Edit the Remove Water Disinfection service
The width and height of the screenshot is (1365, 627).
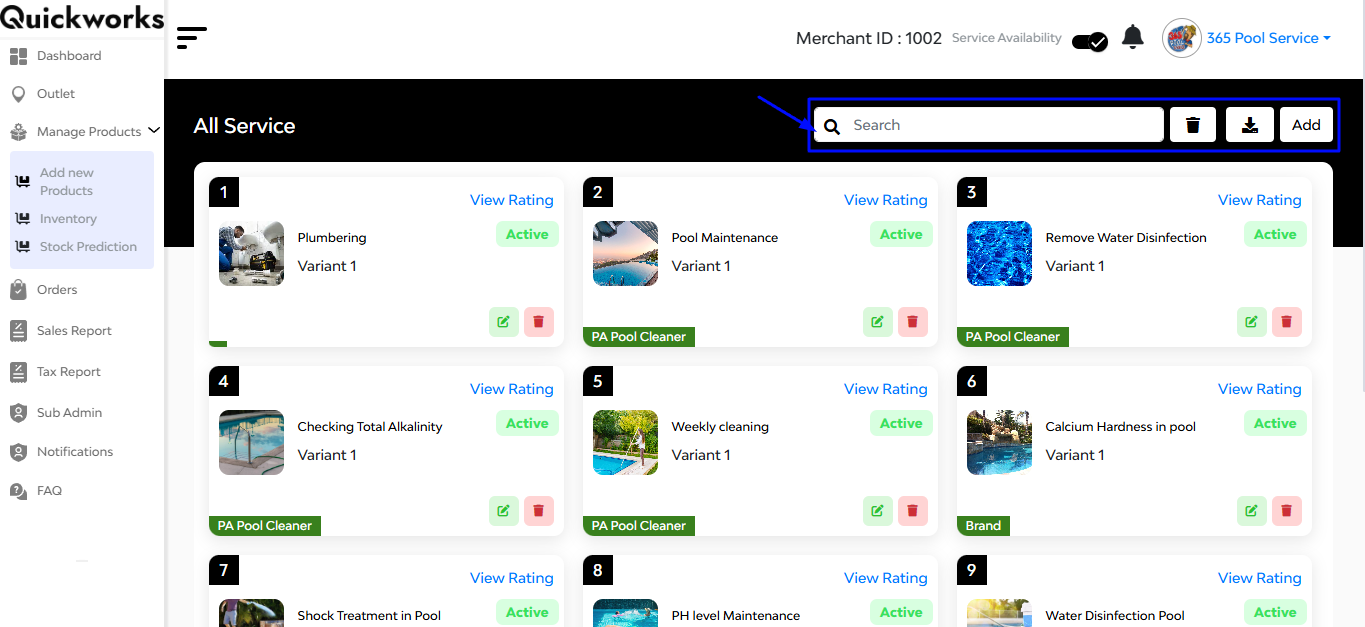tap(1252, 322)
